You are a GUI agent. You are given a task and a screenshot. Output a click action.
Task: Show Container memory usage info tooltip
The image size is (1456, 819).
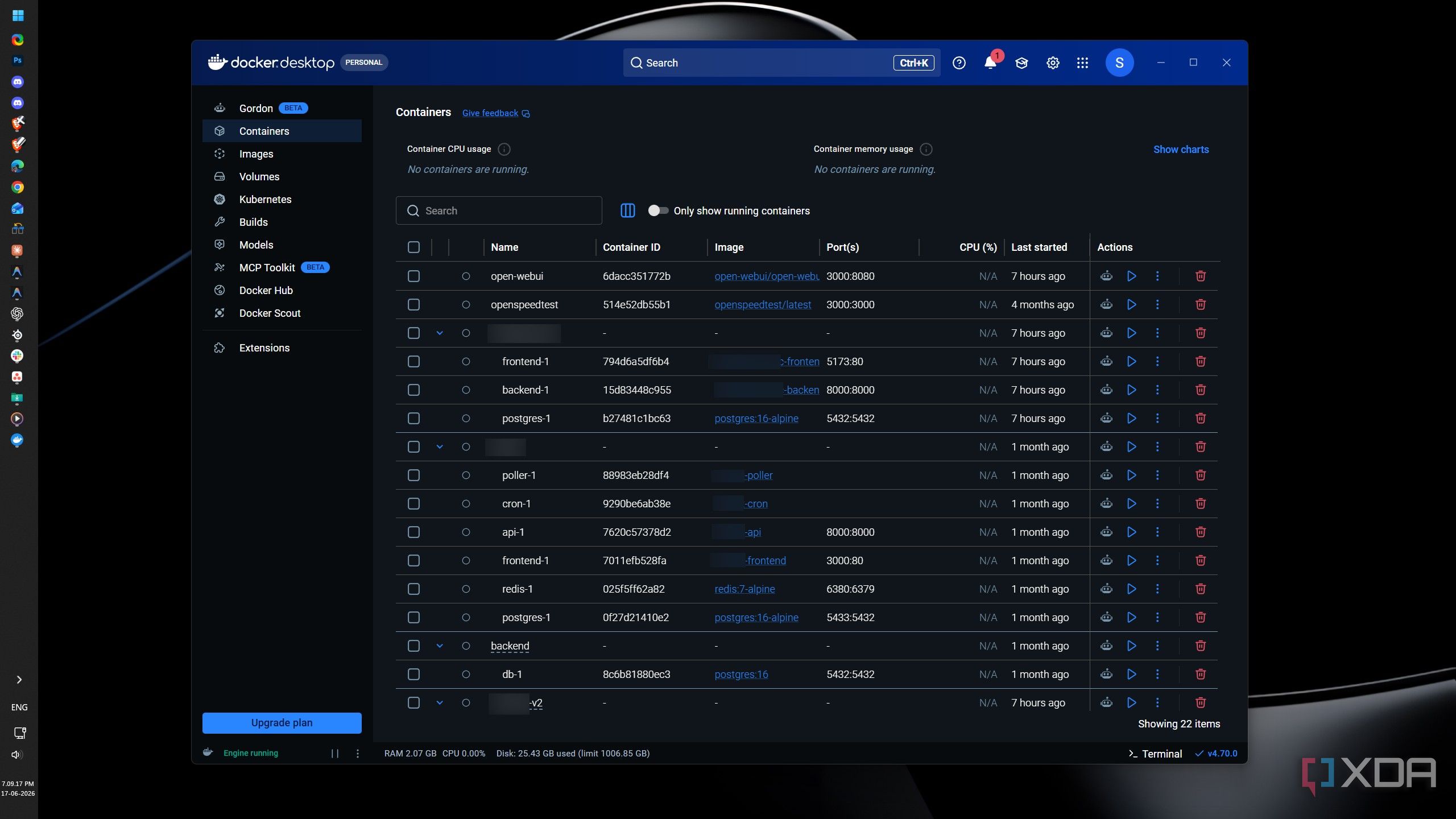coord(926,149)
